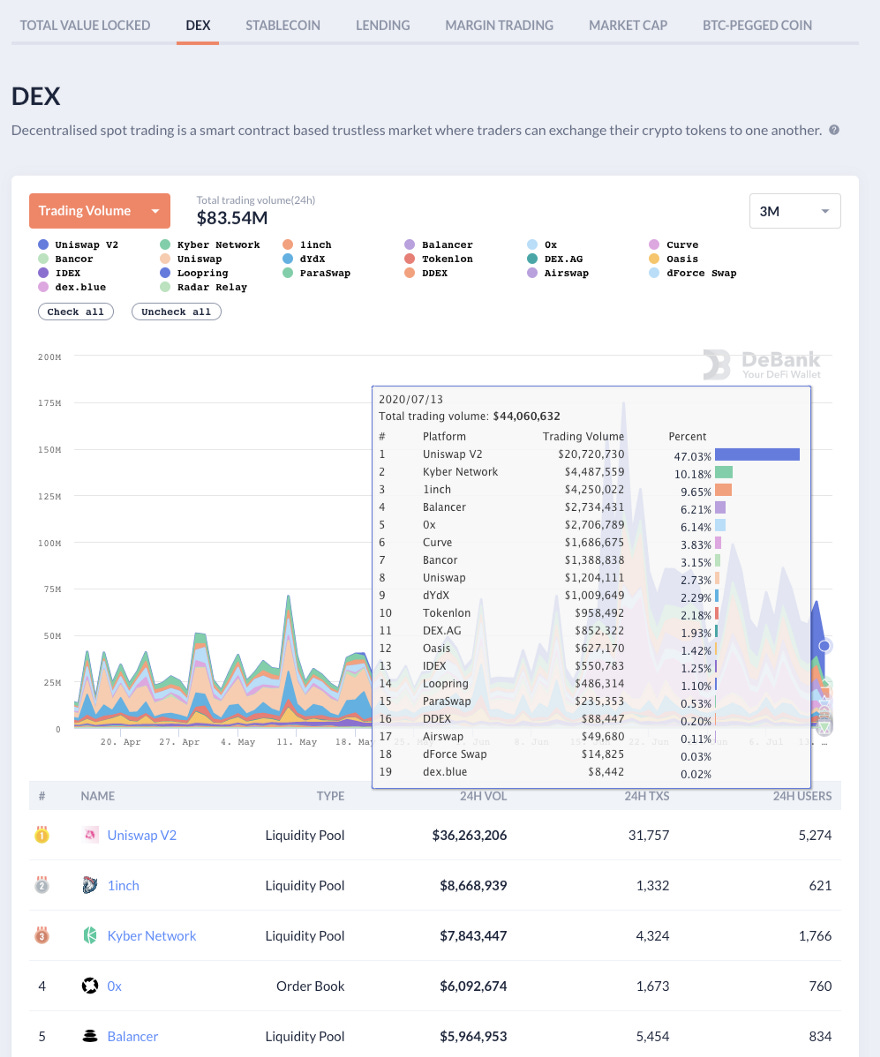Toggle Loopring legend series
Screen dimensions: 880x1057
tap(194, 273)
